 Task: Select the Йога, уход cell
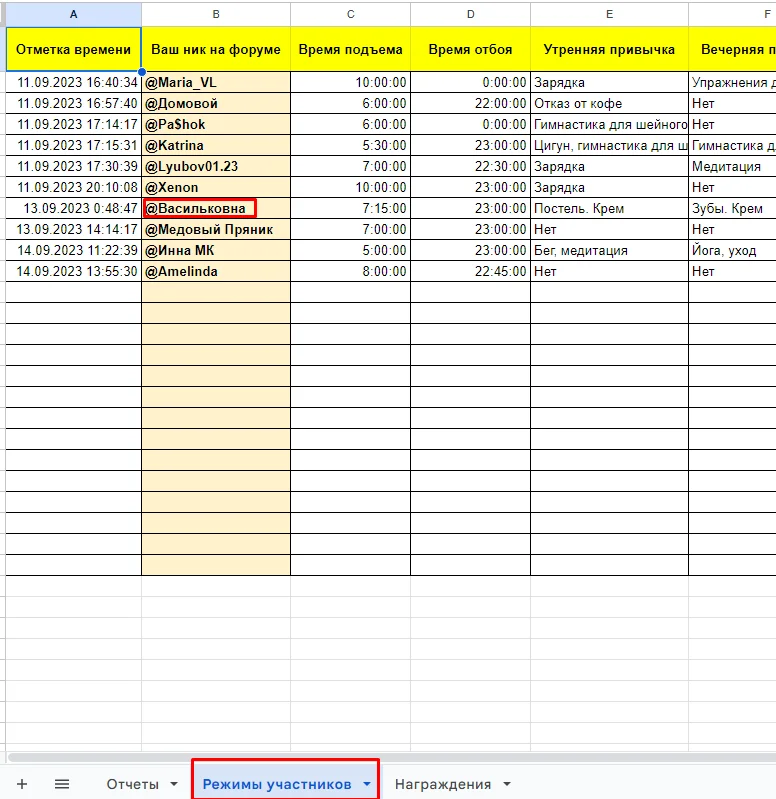click(x=732, y=250)
